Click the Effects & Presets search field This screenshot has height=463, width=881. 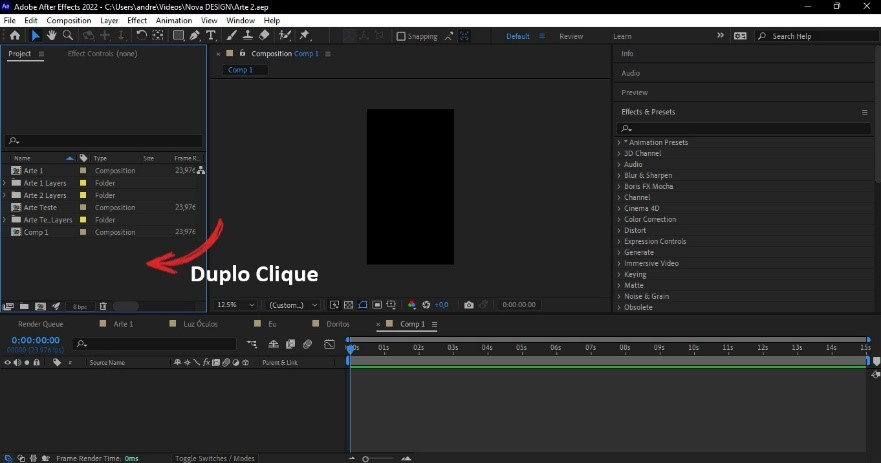coord(743,129)
